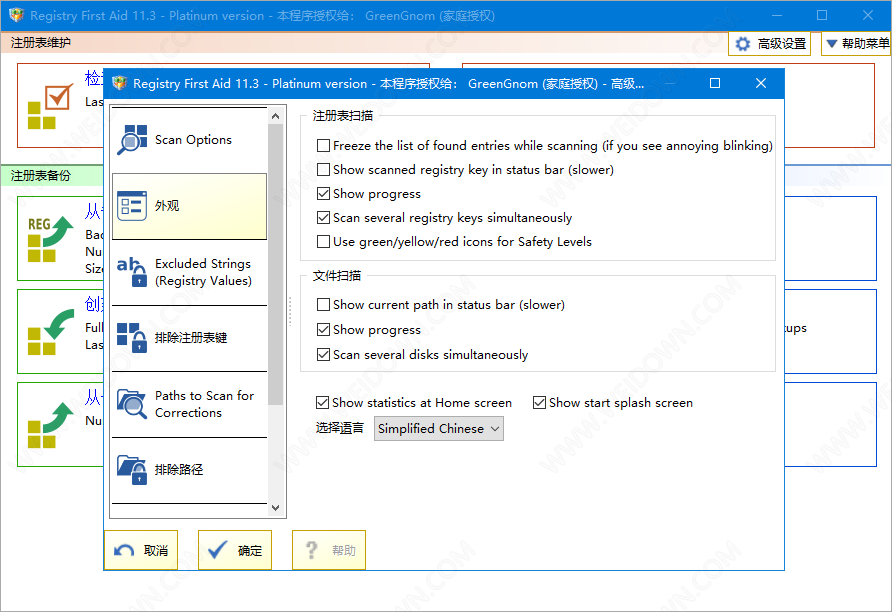Image resolution: width=892 pixels, height=612 pixels.
Task: Click the 外观 appearance list icon
Action: (x=132, y=206)
